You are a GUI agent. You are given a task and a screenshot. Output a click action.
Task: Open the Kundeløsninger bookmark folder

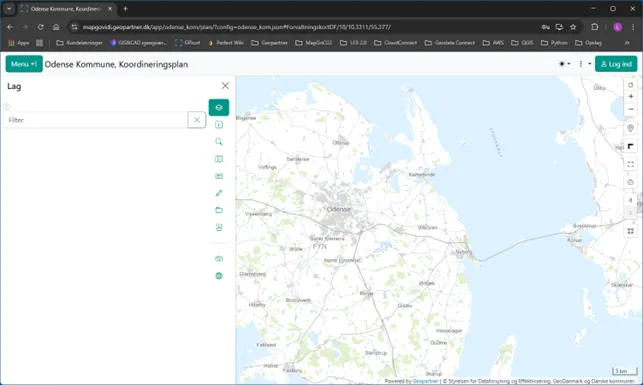[79, 43]
